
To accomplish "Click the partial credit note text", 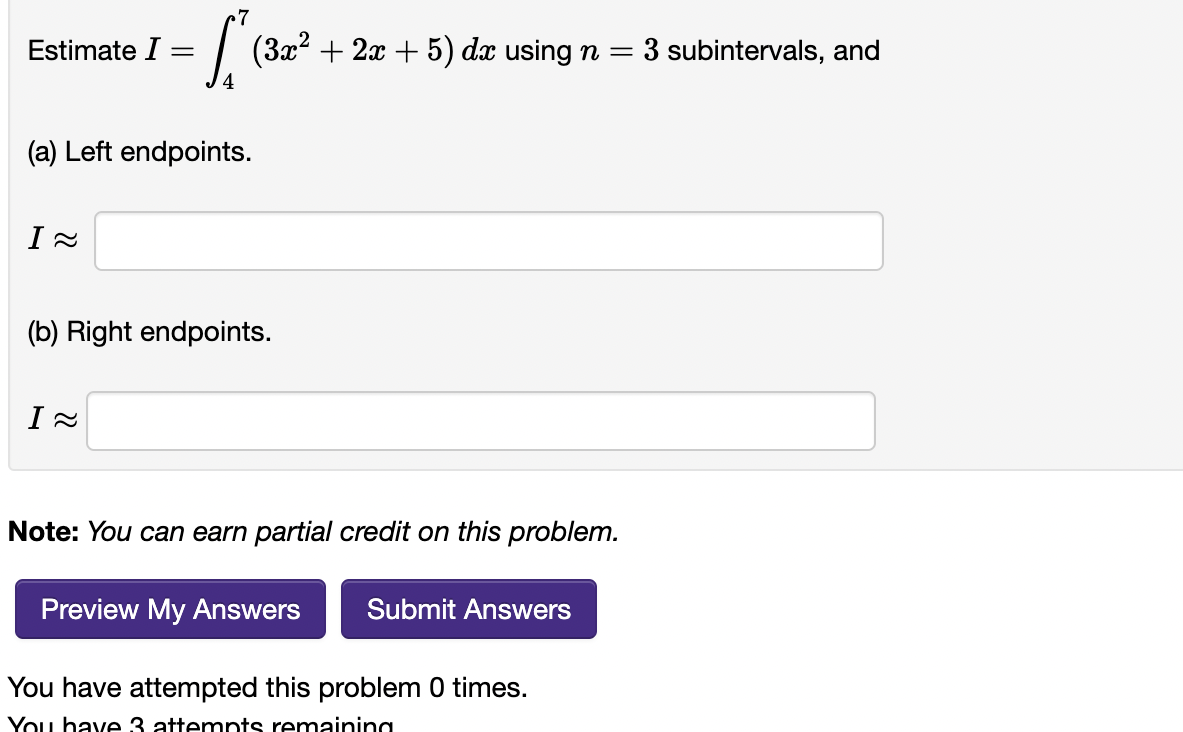I will click(x=312, y=532).
